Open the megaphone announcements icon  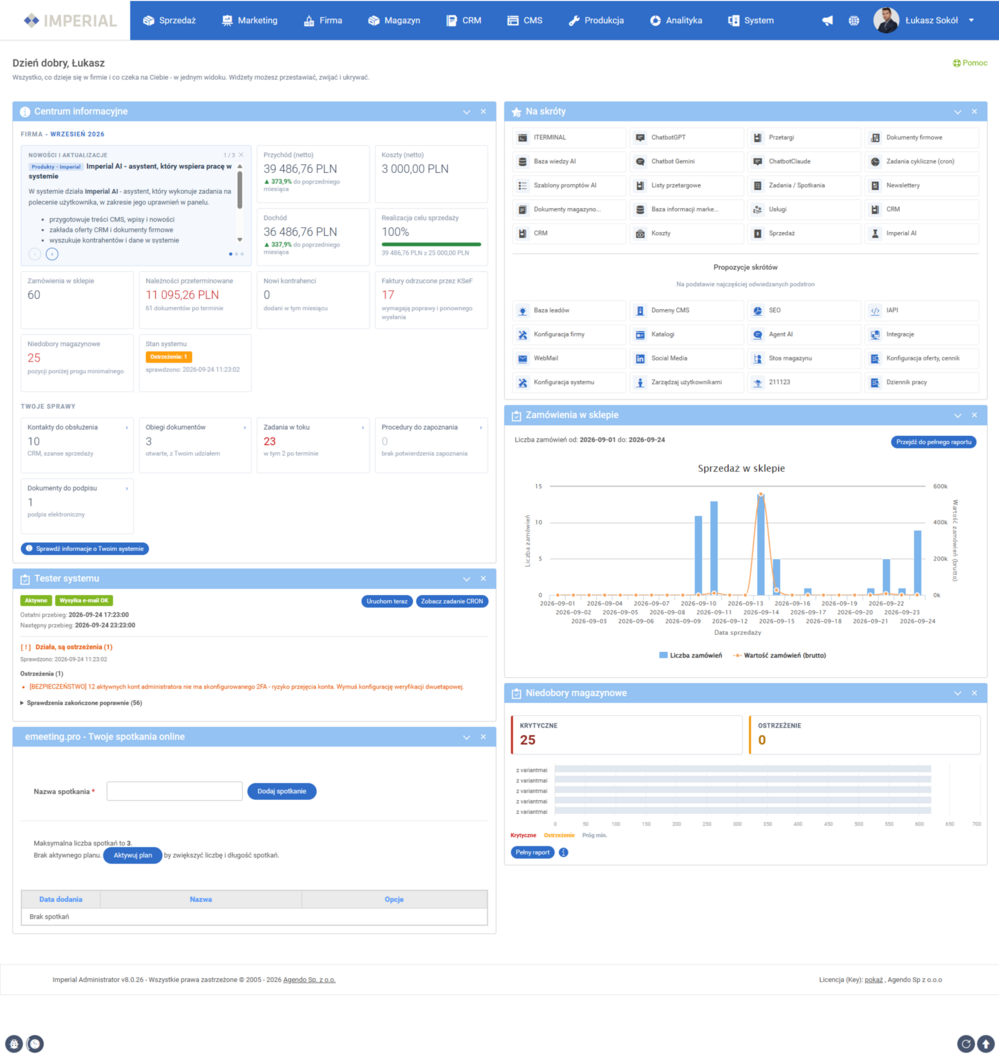pyautogui.click(x=827, y=21)
